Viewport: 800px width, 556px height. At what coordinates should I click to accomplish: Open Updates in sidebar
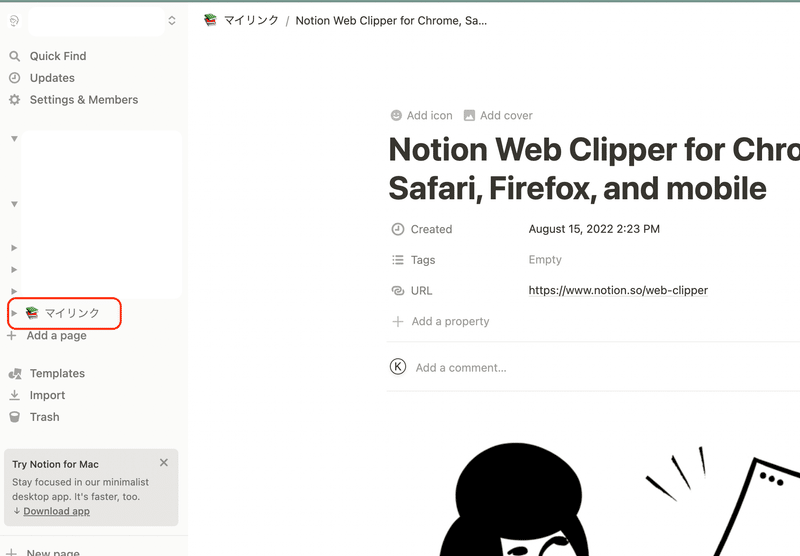(52, 78)
